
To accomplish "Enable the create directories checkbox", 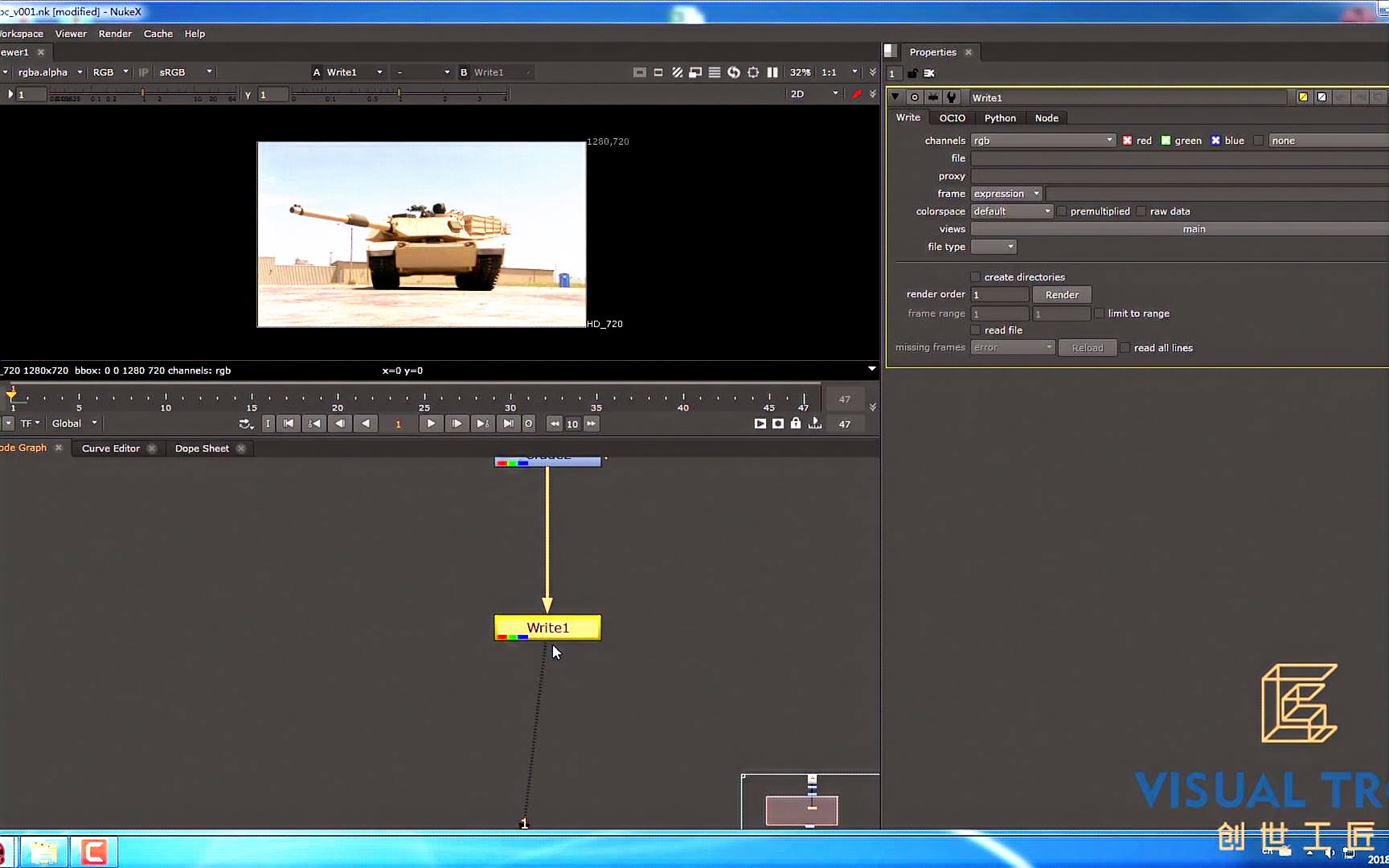I will [x=976, y=277].
